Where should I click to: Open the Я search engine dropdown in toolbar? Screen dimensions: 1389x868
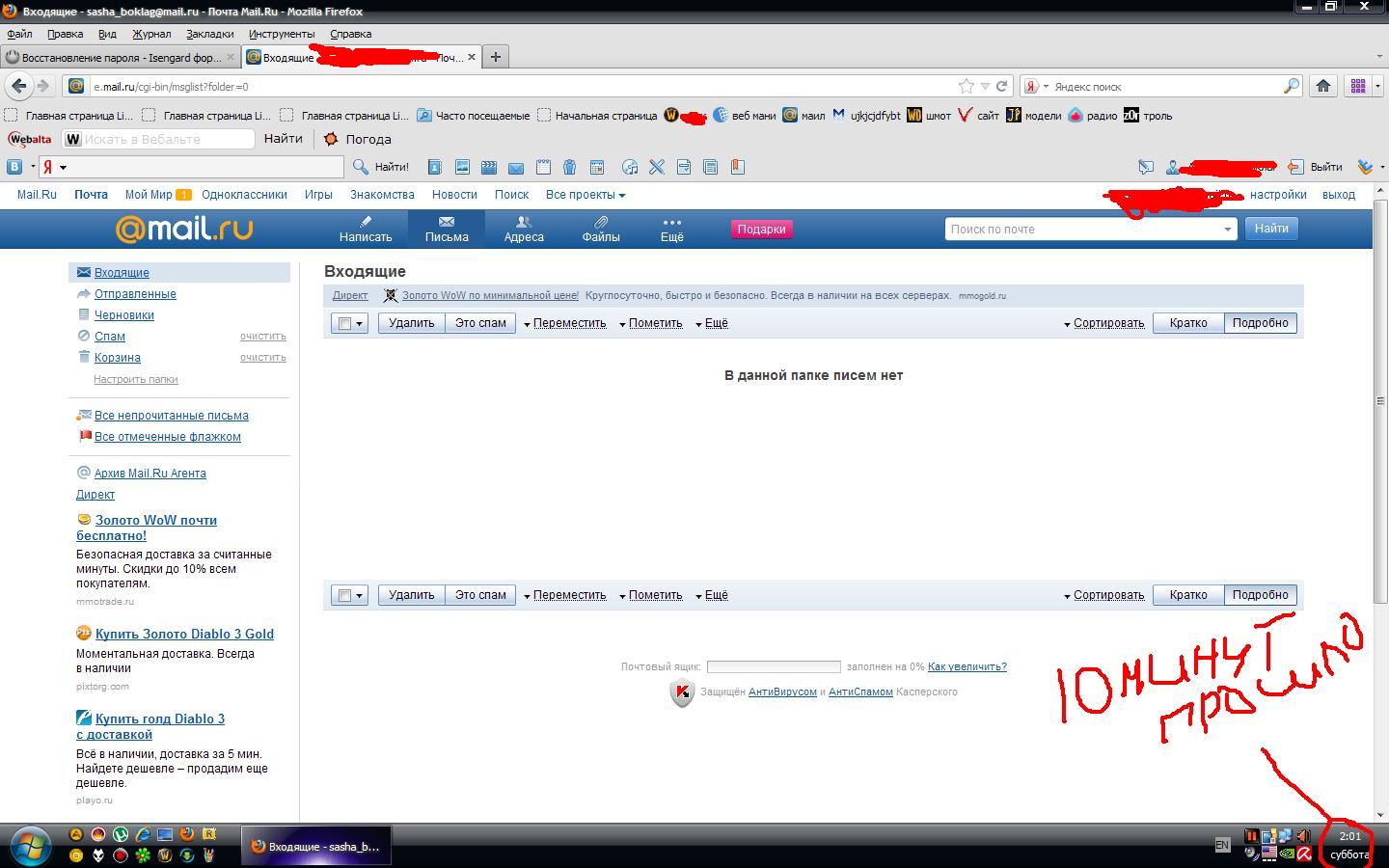click(x=63, y=168)
